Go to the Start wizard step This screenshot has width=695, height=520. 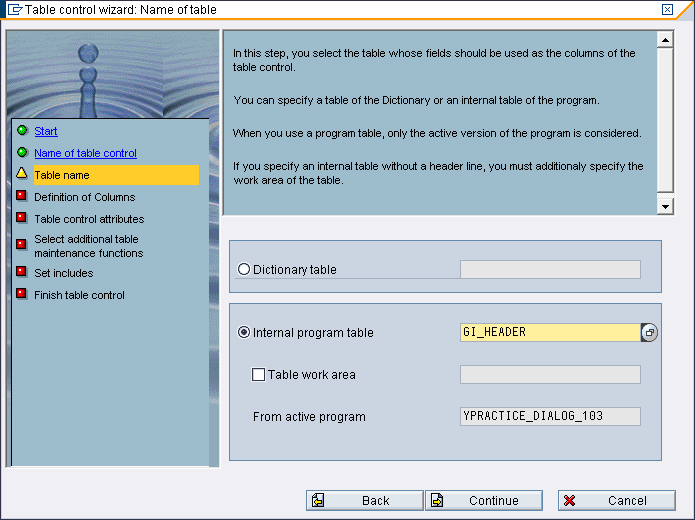click(x=46, y=131)
